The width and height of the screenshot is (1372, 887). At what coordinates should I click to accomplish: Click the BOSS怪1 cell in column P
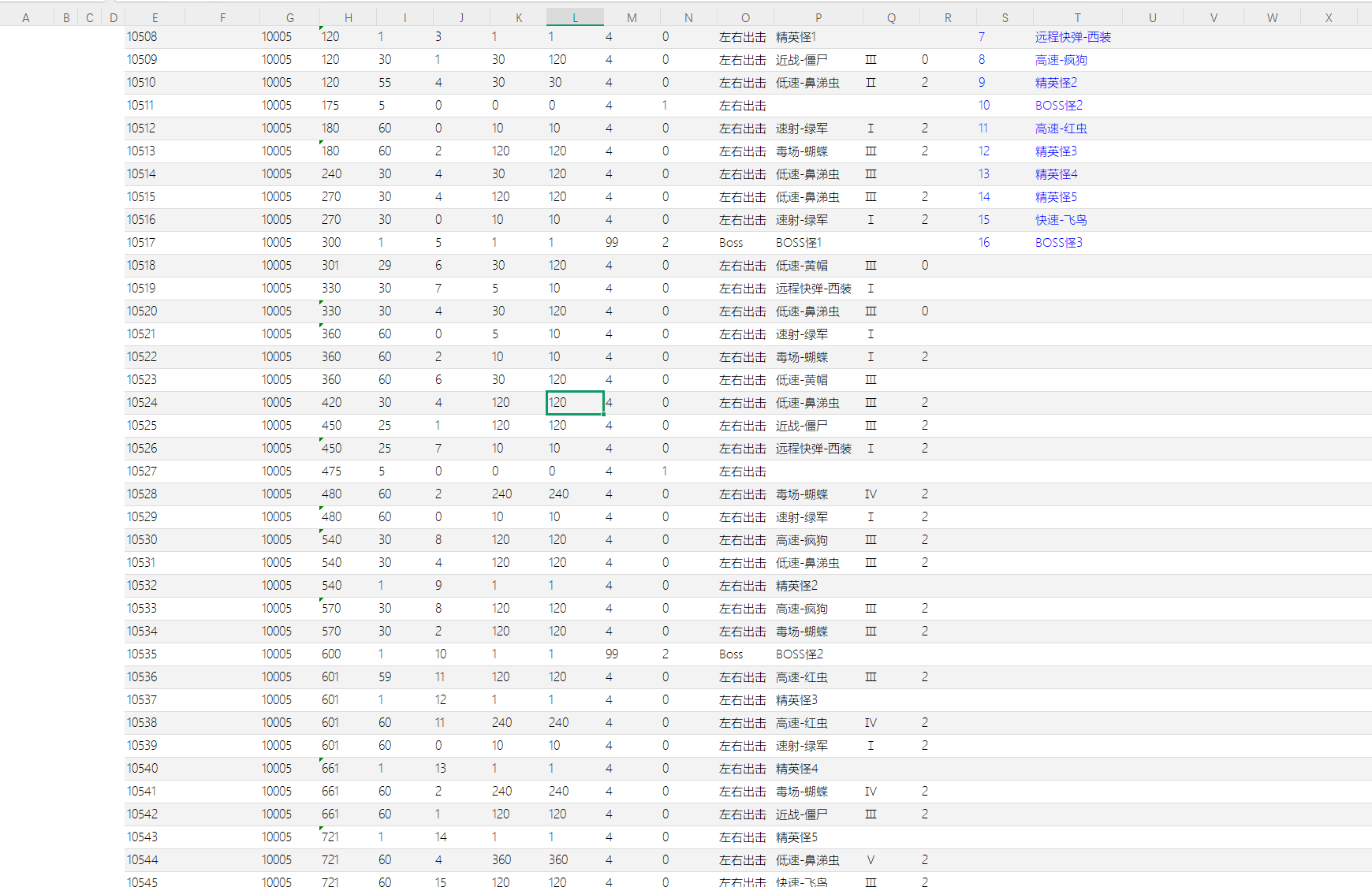798,243
